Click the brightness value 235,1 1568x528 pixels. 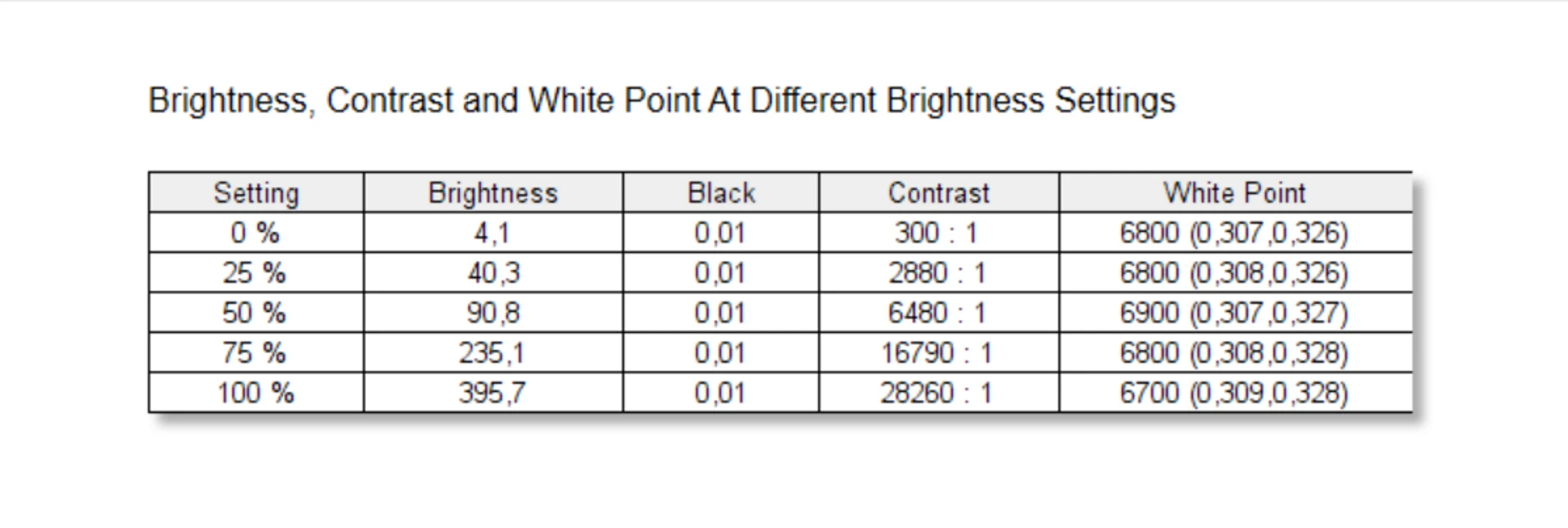point(492,353)
